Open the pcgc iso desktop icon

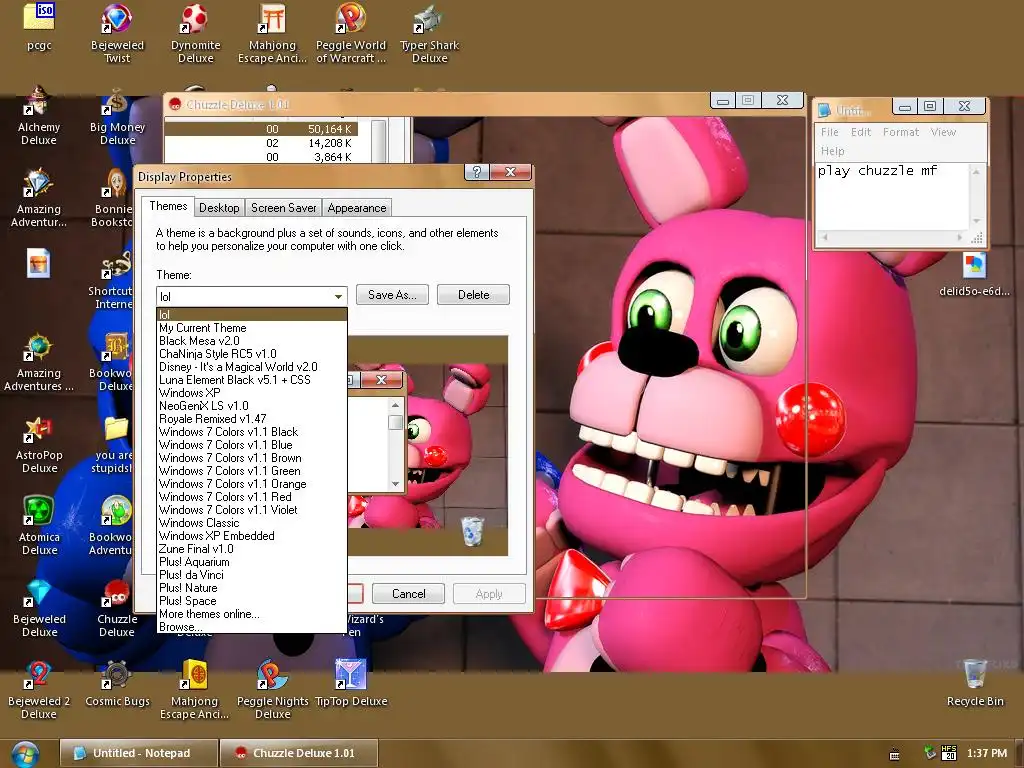click(39, 26)
